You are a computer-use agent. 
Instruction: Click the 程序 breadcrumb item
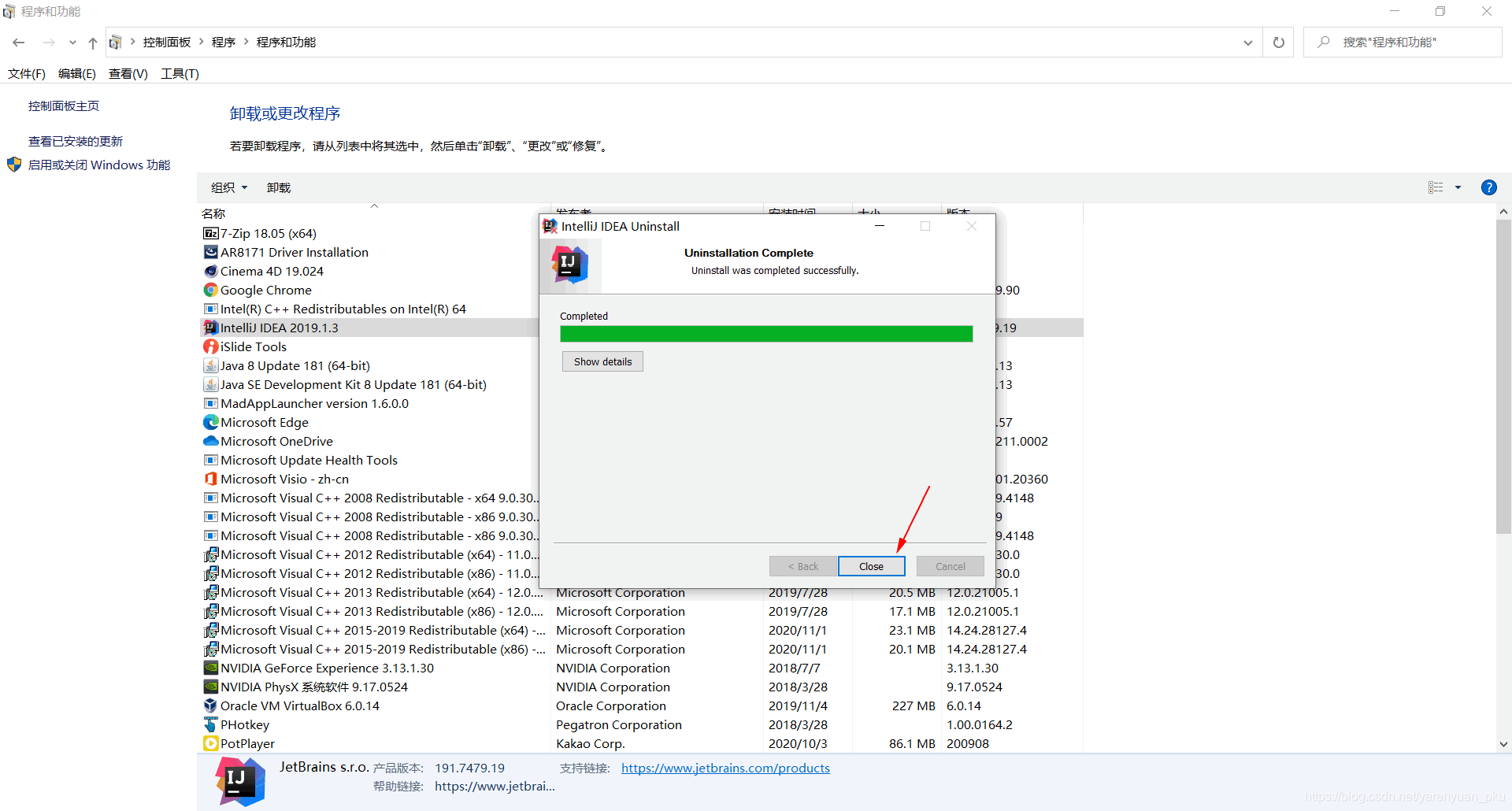point(224,42)
